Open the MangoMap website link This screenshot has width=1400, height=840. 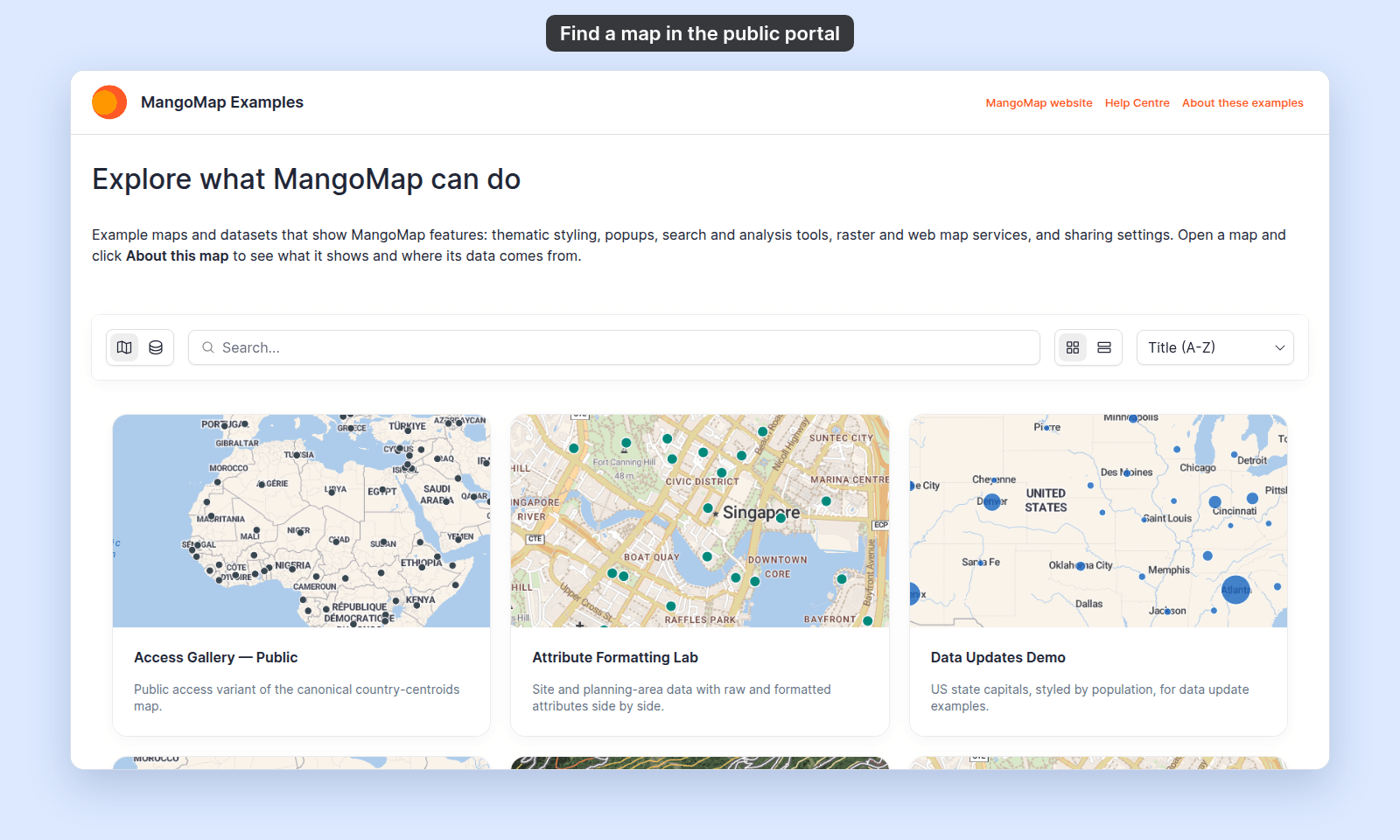(1039, 103)
